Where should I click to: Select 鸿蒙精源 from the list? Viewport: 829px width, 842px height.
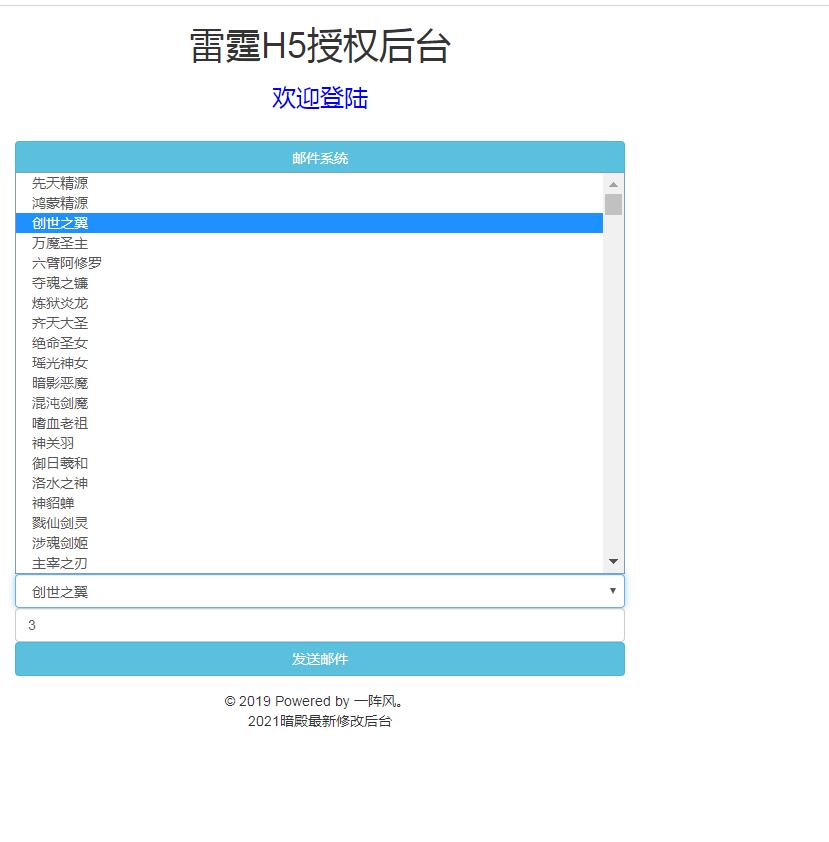pyautogui.click(x=60, y=203)
